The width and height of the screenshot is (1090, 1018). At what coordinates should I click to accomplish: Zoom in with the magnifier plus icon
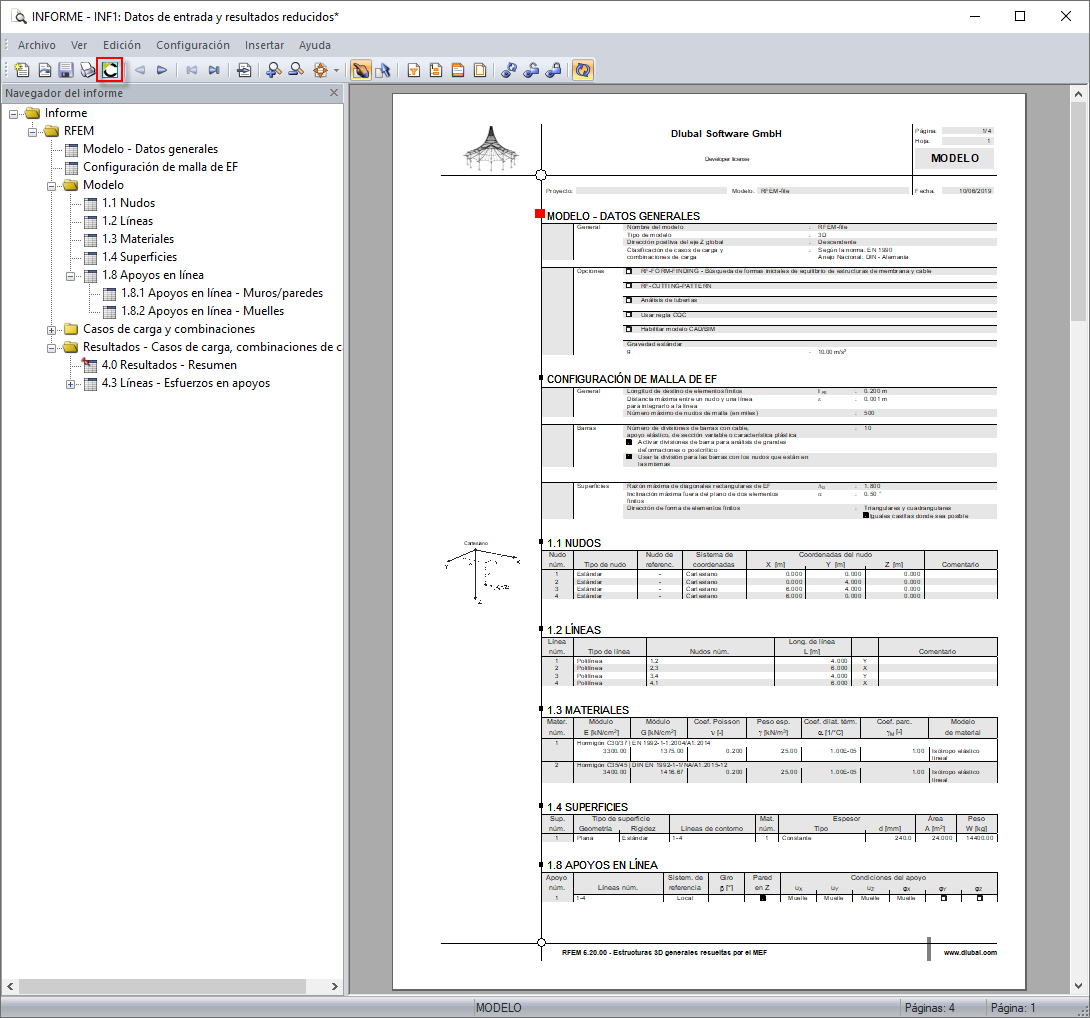[274, 70]
